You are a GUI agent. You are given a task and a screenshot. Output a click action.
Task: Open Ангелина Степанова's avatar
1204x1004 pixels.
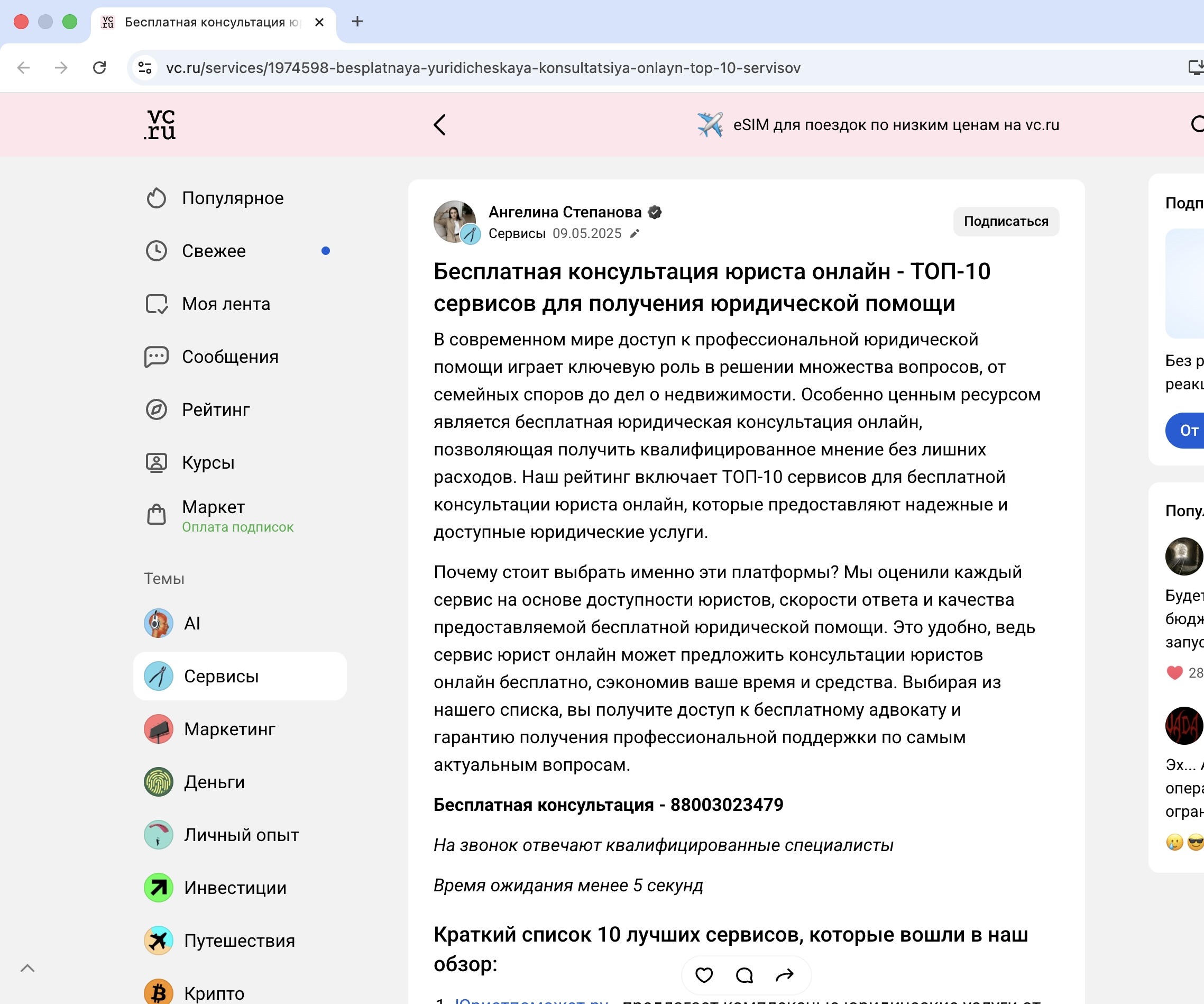pyautogui.click(x=455, y=222)
